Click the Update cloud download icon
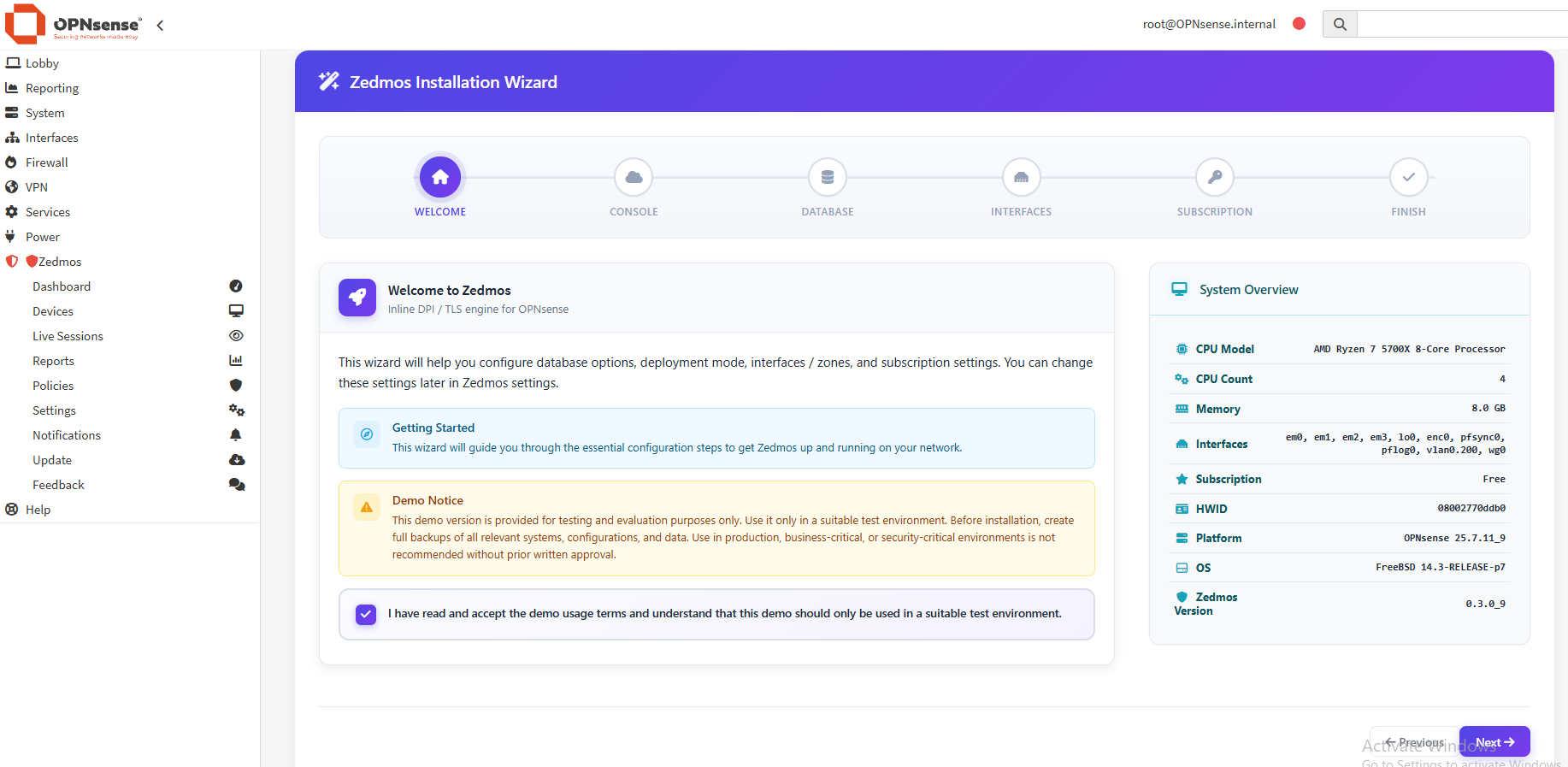 (x=237, y=459)
